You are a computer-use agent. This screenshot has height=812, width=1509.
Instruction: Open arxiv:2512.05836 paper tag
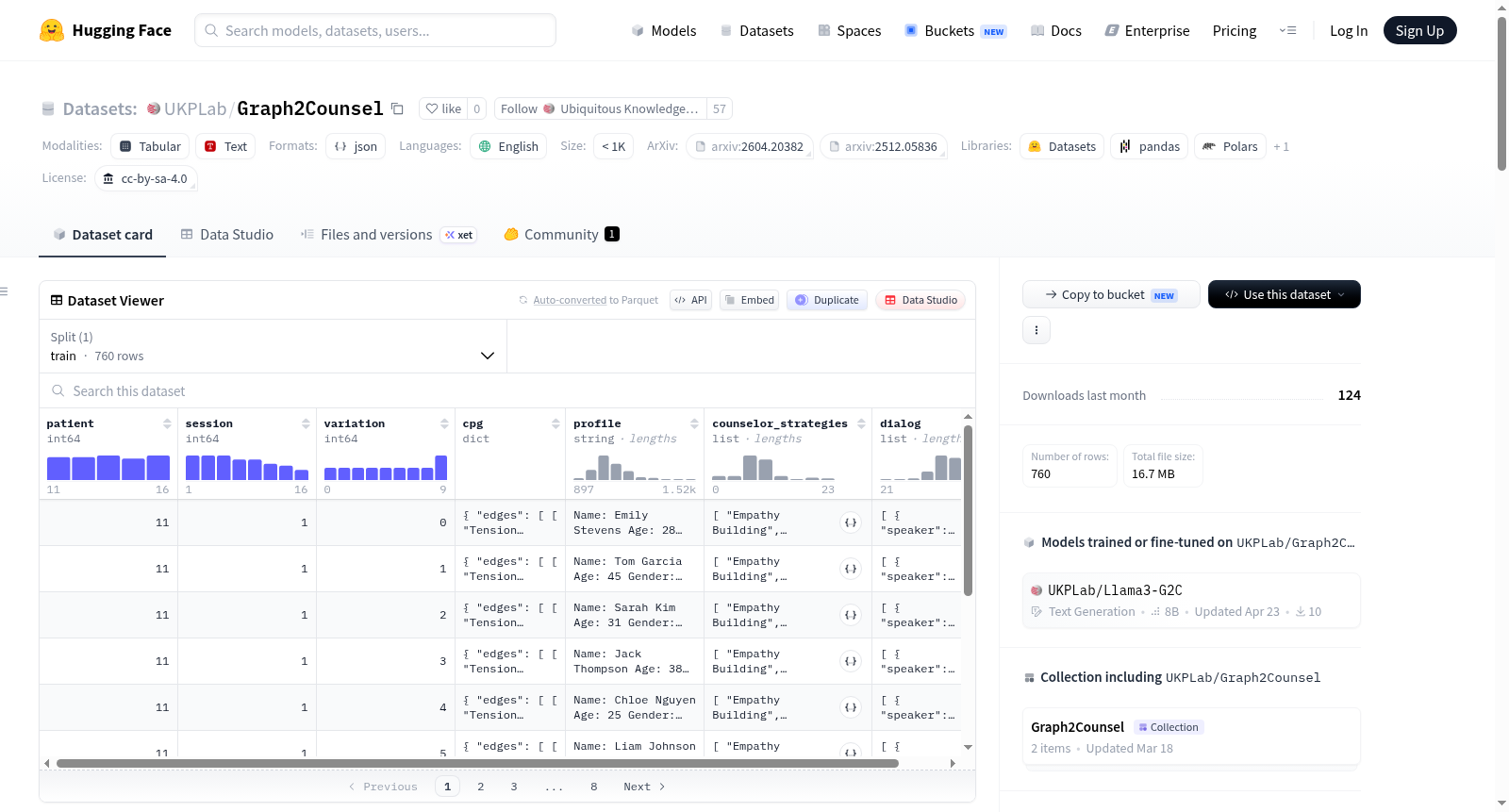tap(883, 146)
